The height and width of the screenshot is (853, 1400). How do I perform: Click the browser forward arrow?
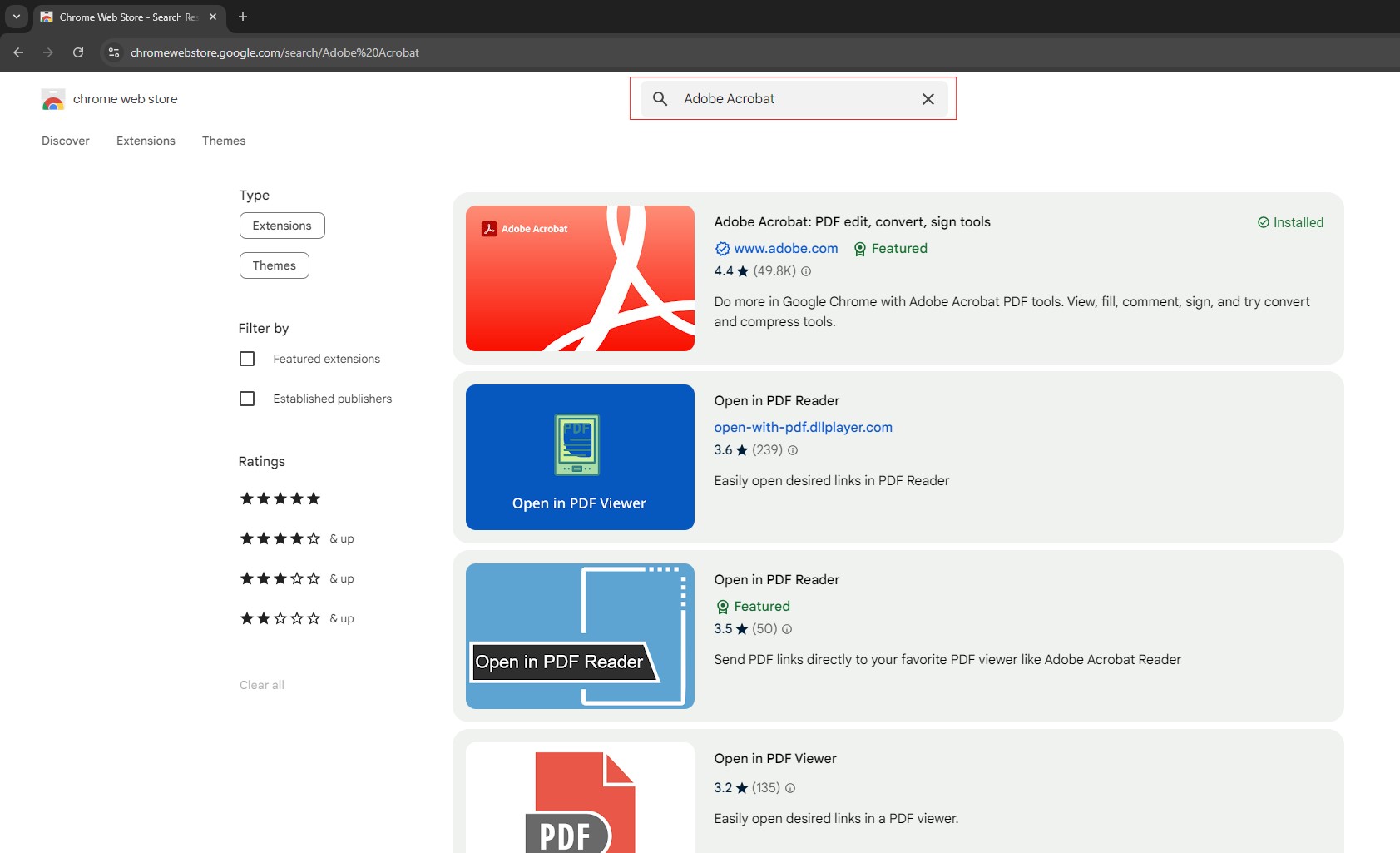pyautogui.click(x=48, y=52)
